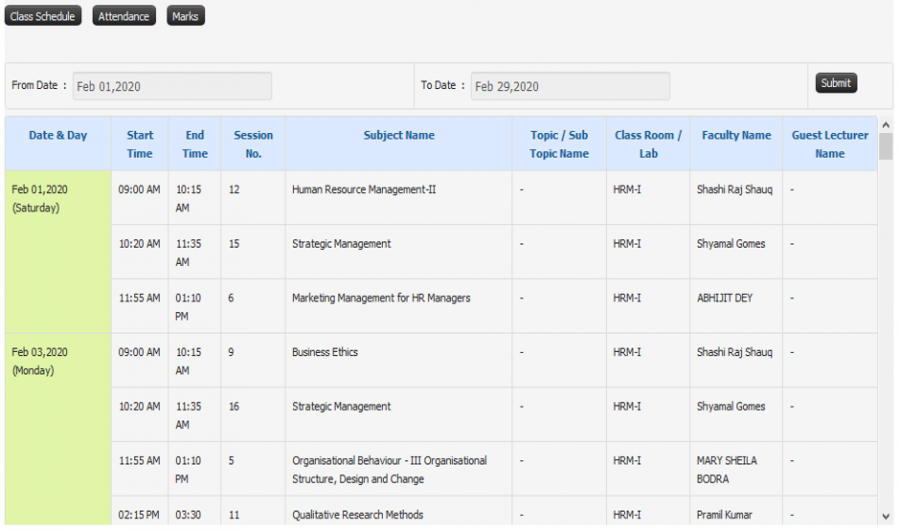This screenshot has width=900, height=531.
Task: Click session number 11 cell
Action: [253, 511]
